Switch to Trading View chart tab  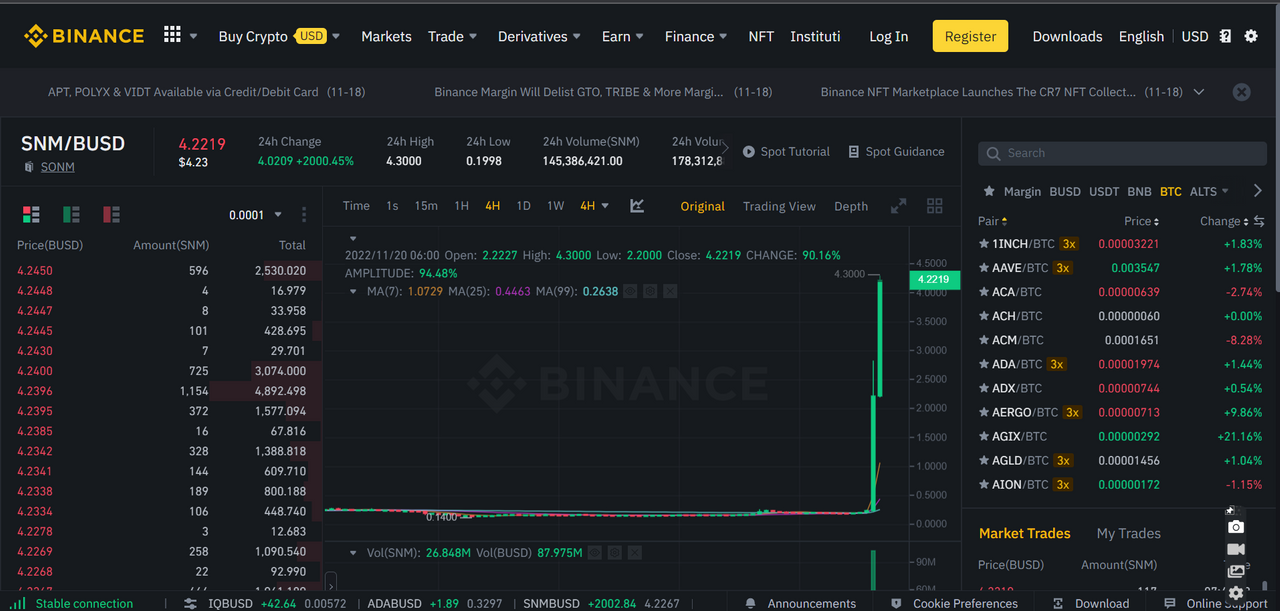[779, 206]
